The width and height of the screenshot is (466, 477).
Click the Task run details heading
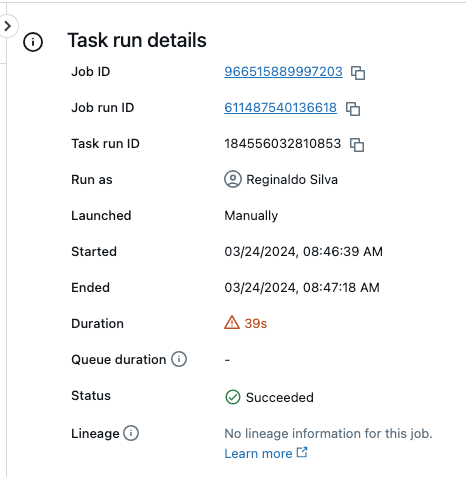[137, 40]
